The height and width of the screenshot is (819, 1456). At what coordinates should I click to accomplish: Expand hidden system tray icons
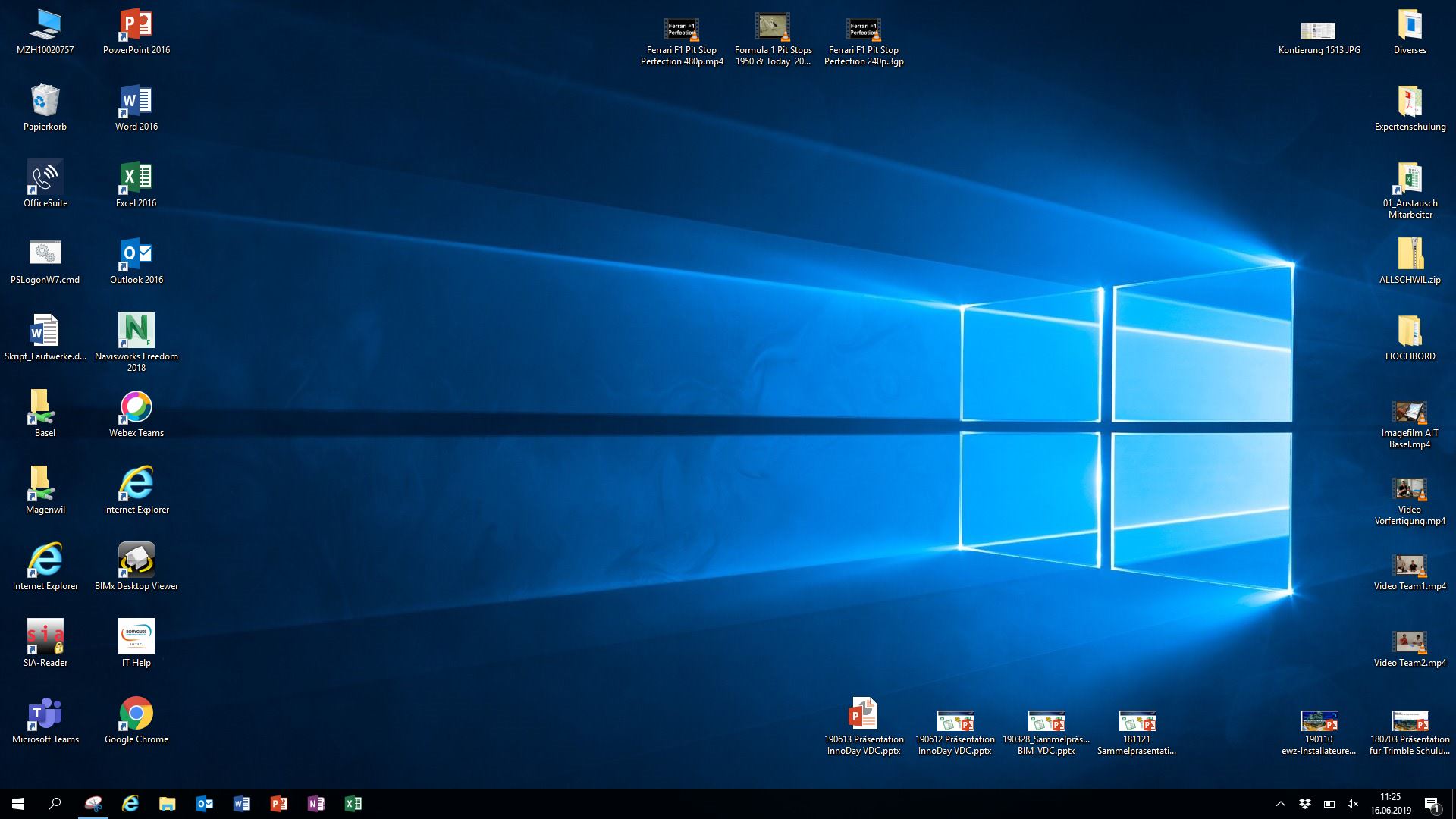(1281, 804)
